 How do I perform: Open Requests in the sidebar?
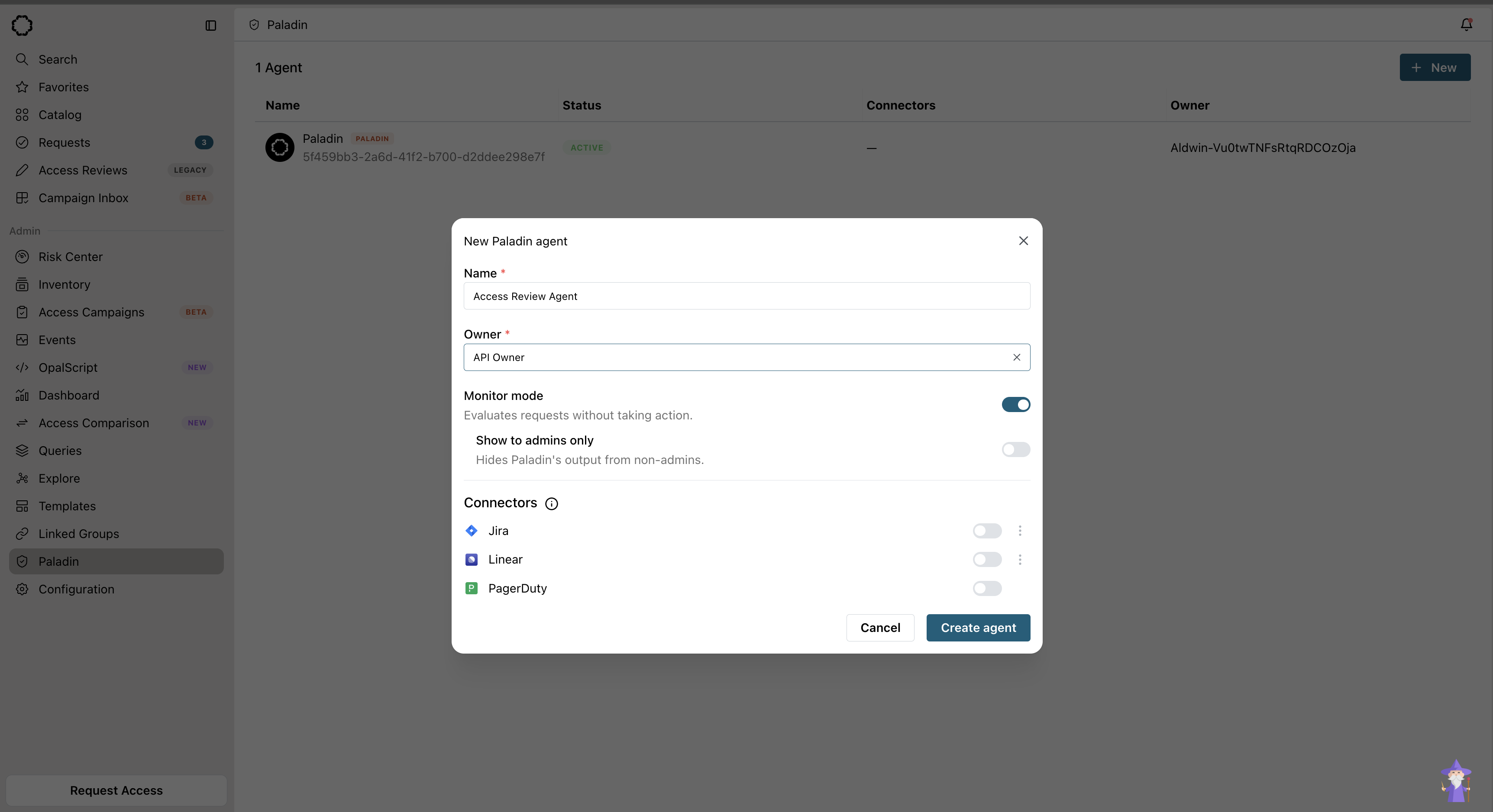tap(116, 142)
